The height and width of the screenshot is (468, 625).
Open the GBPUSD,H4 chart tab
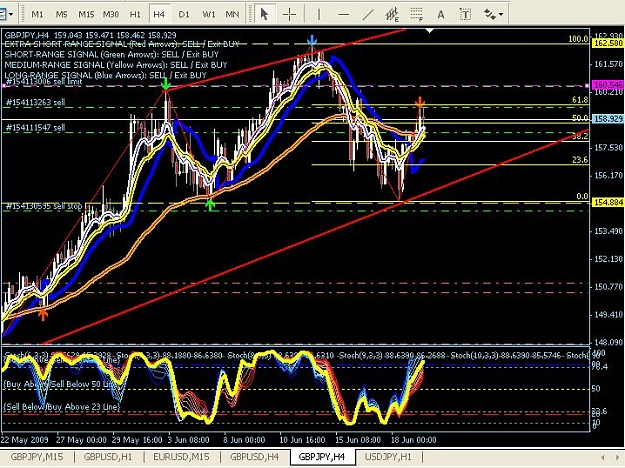point(254,457)
